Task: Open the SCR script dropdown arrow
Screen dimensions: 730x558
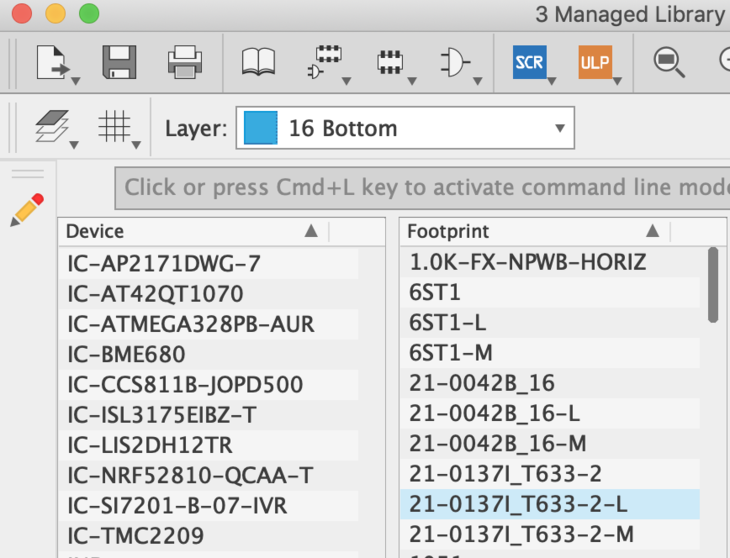Action: tap(552, 81)
